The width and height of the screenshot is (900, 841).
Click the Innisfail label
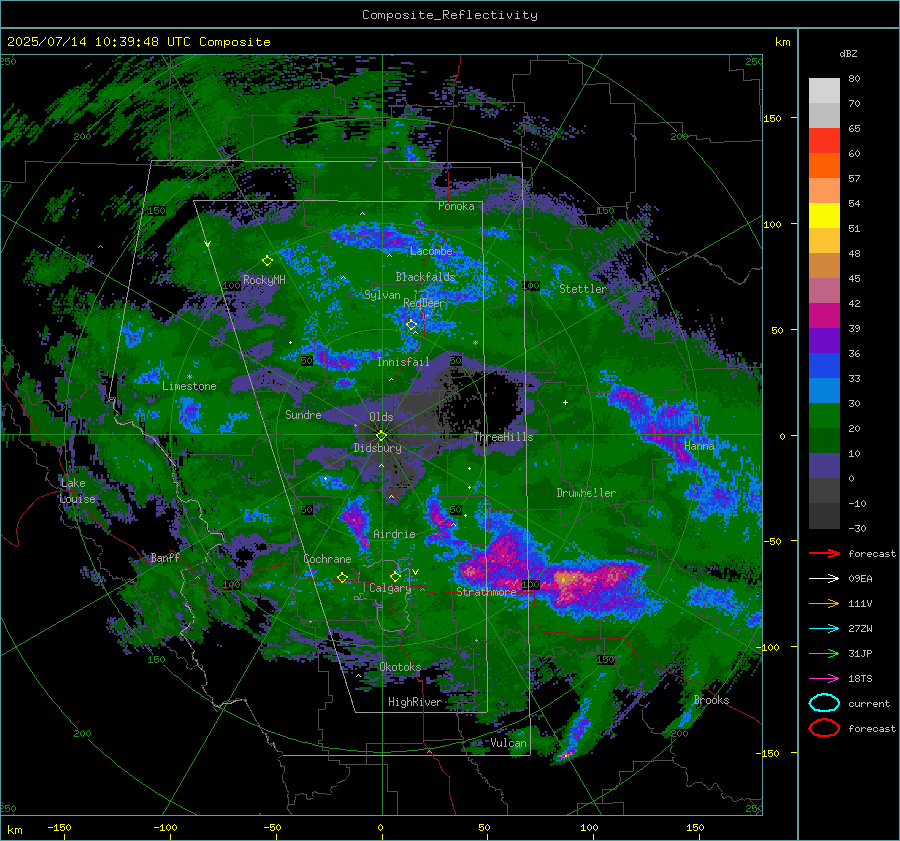click(x=403, y=362)
